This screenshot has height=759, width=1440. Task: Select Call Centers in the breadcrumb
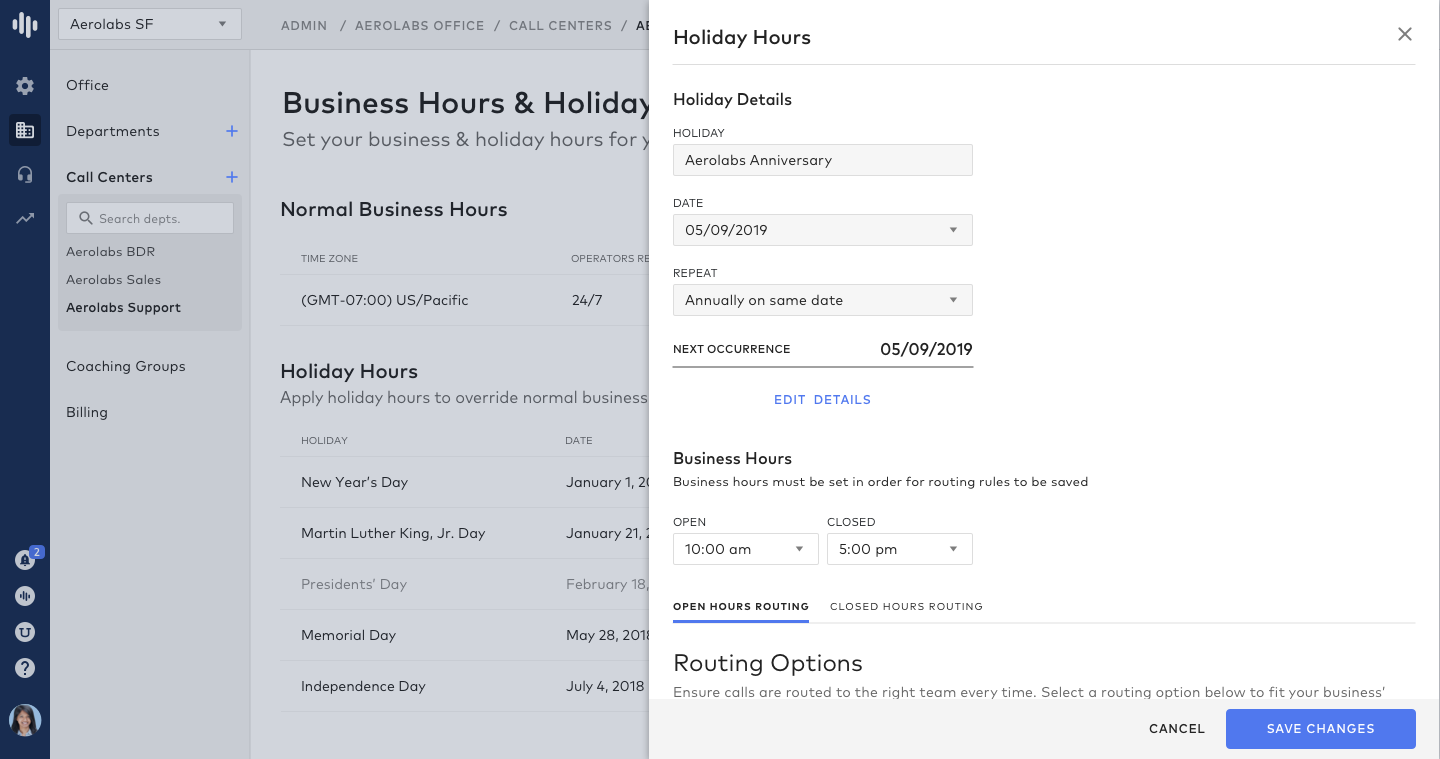tap(560, 25)
